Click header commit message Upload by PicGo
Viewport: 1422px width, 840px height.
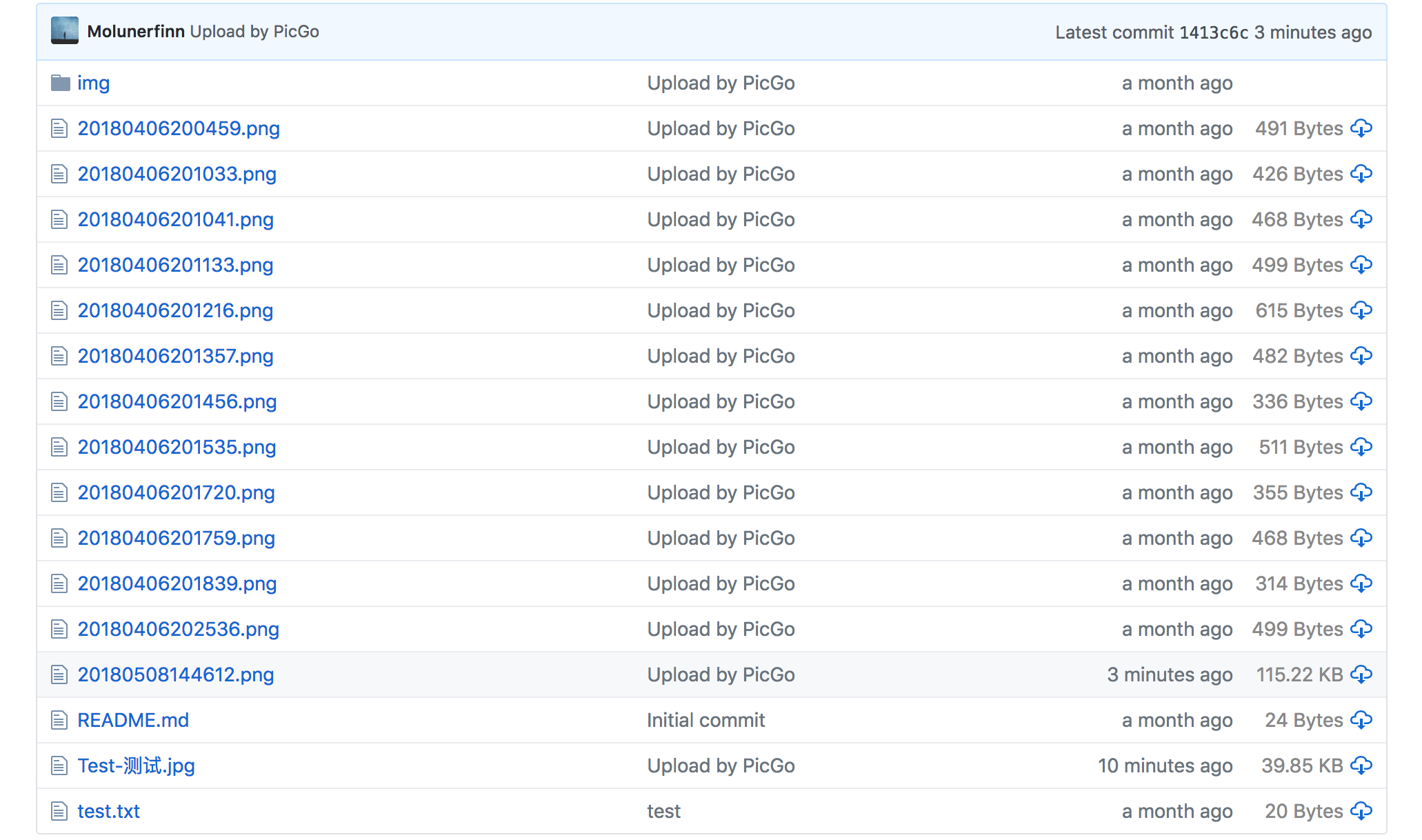[x=254, y=32]
